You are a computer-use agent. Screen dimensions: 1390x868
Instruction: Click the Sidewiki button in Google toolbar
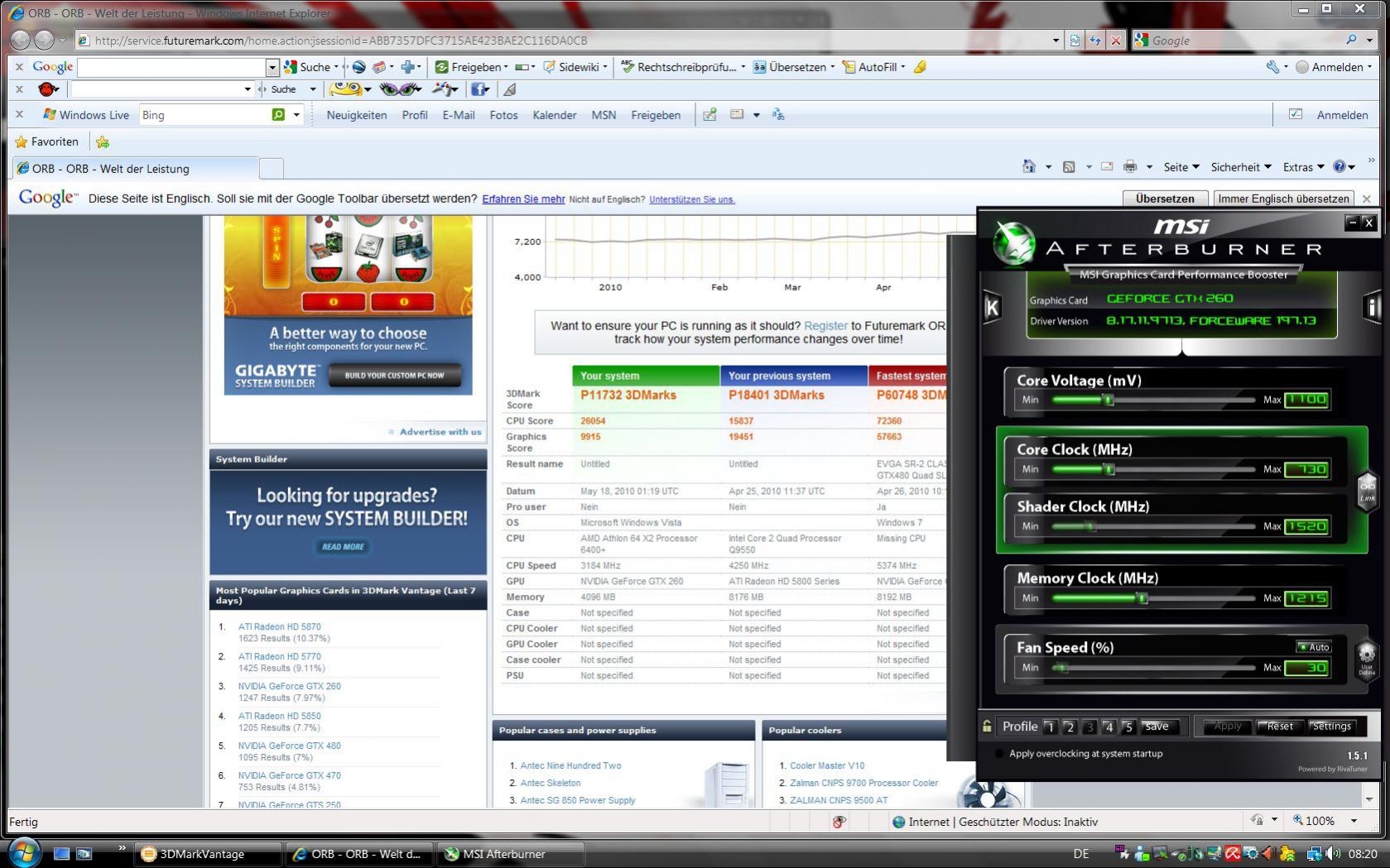pos(575,67)
